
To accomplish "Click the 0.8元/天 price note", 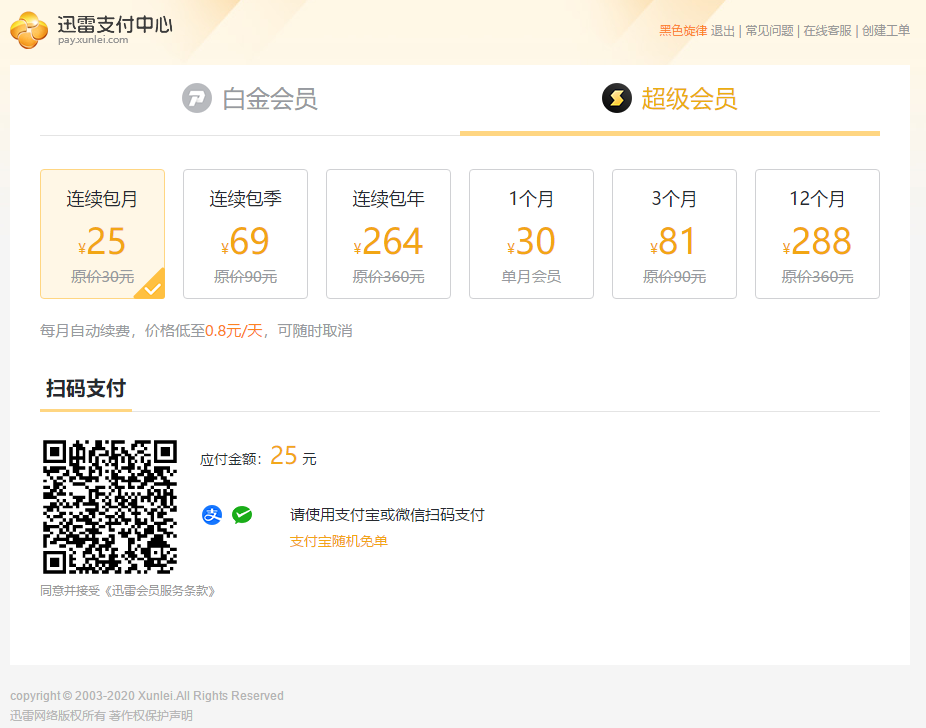I will click(233, 331).
